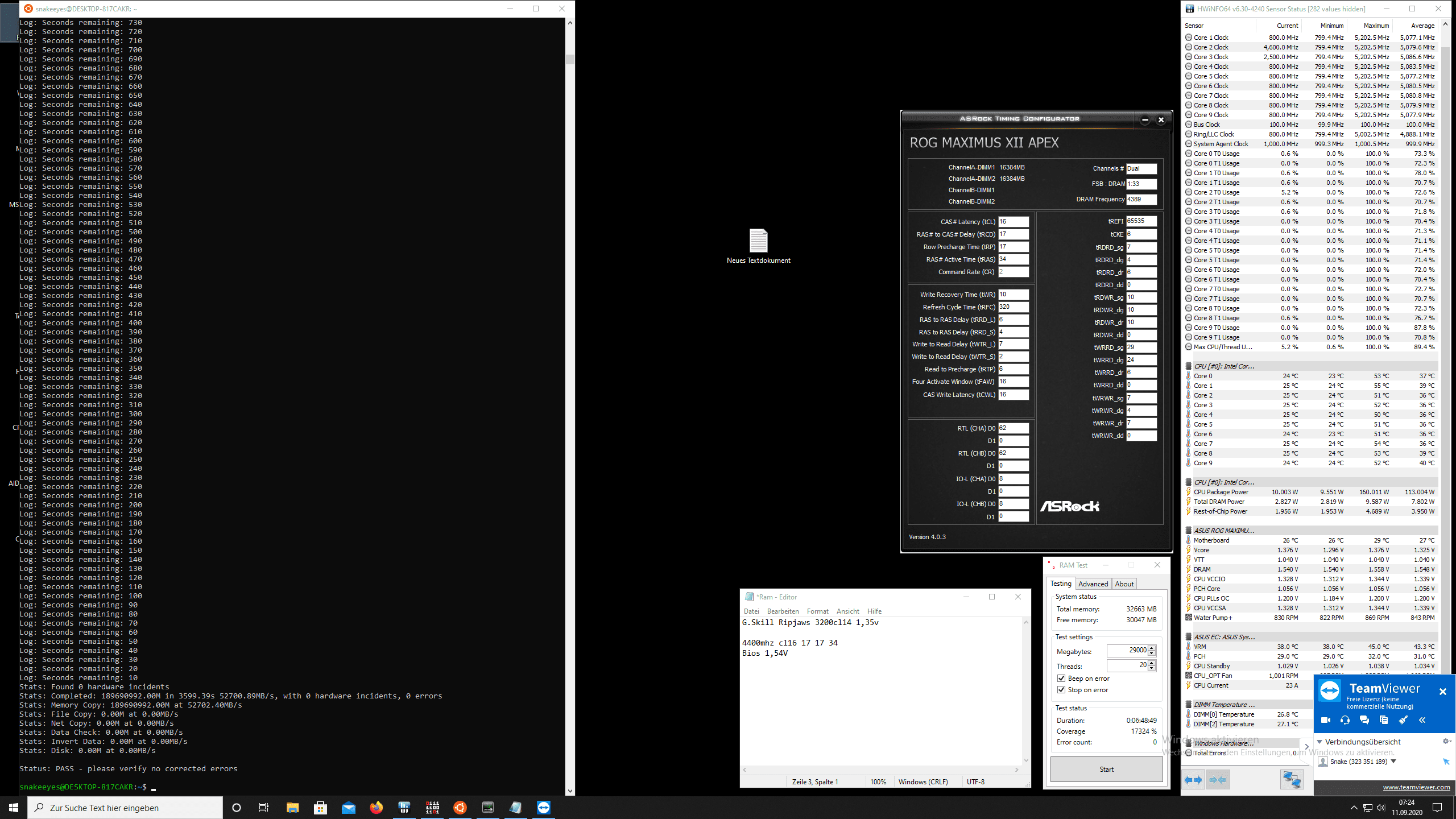Image resolution: width=1456 pixels, height=819 pixels.
Task: Click HWiNFO network monitors icon button
Action: click(1292, 780)
